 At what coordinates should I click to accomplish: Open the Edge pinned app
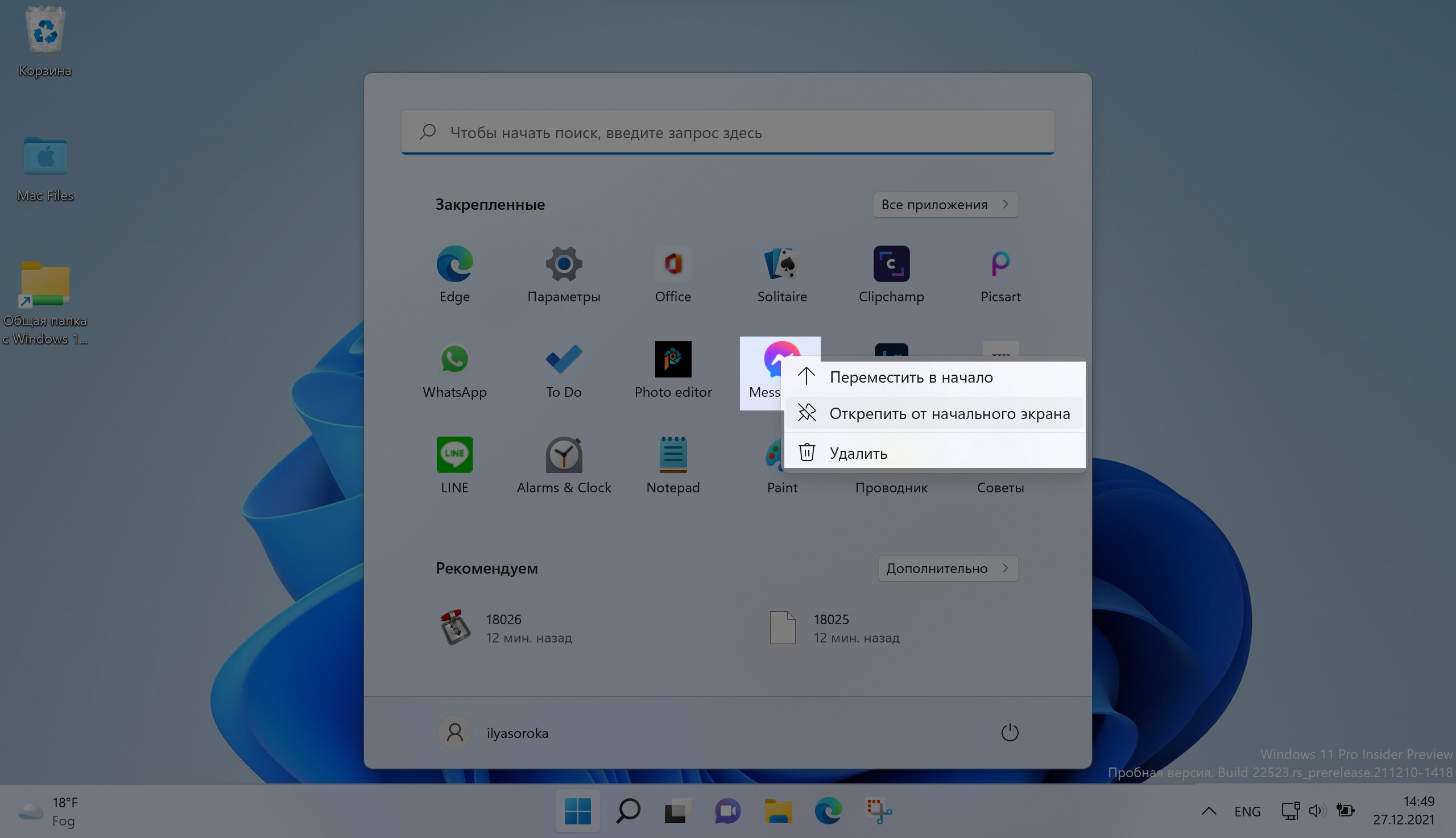click(454, 275)
